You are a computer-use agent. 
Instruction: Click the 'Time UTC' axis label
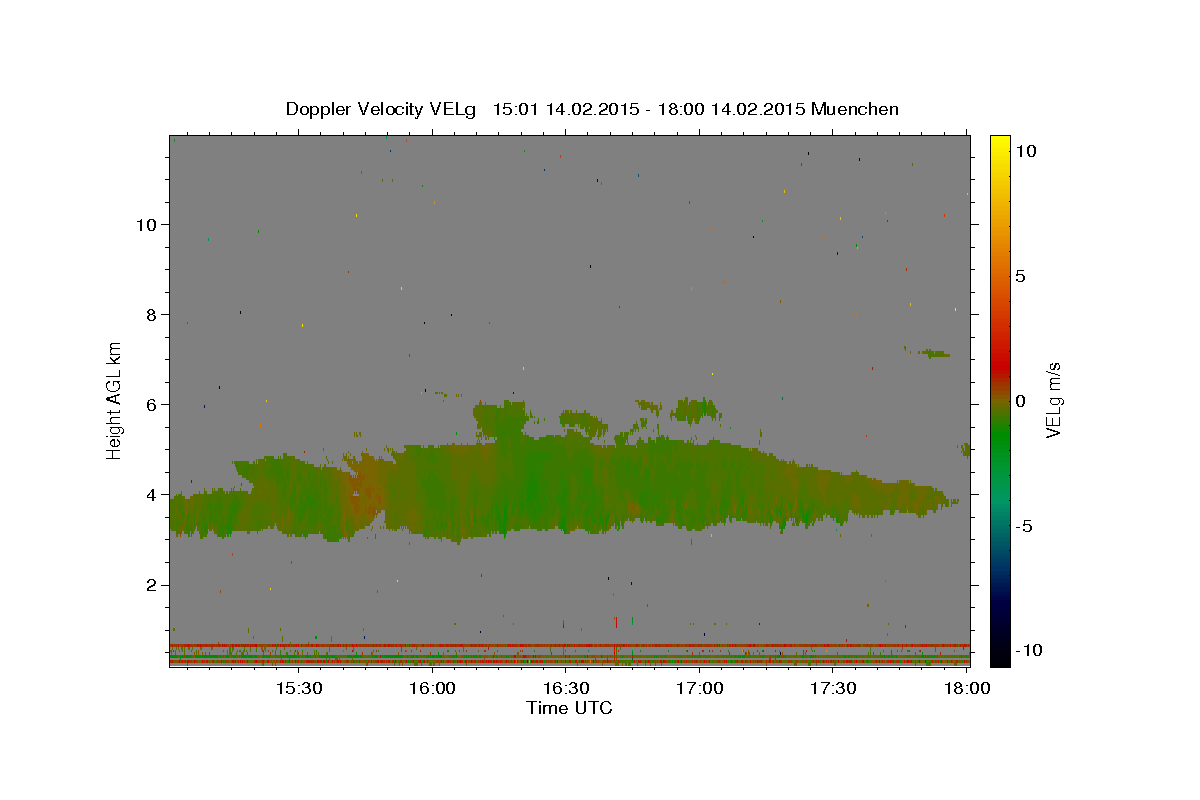[x=569, y=708]
